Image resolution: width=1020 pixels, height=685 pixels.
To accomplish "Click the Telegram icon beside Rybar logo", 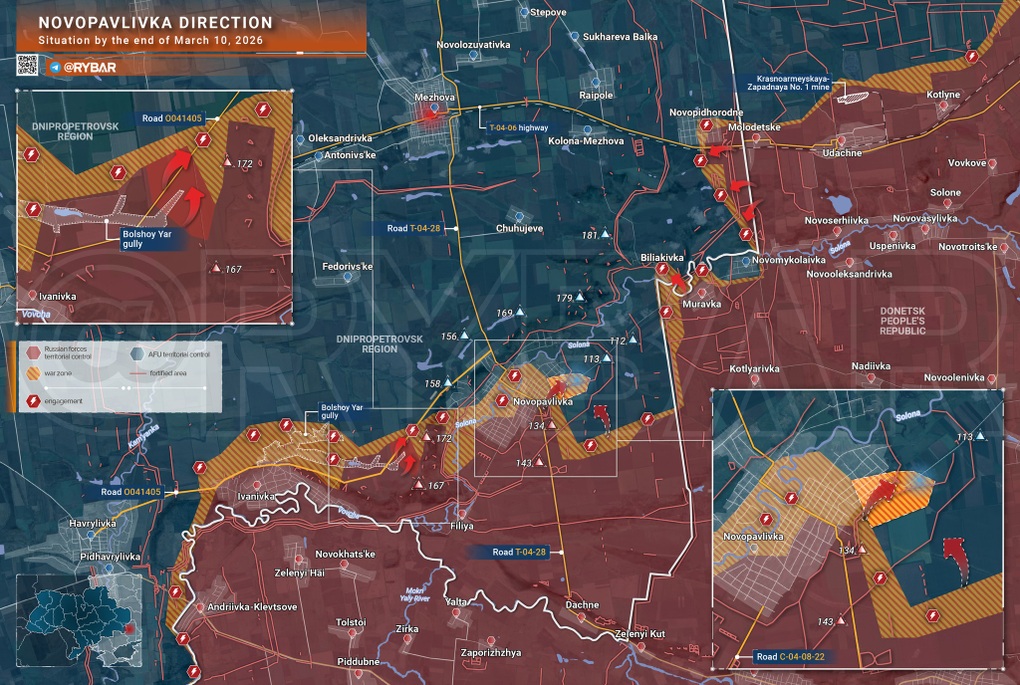I will (55, 66).
